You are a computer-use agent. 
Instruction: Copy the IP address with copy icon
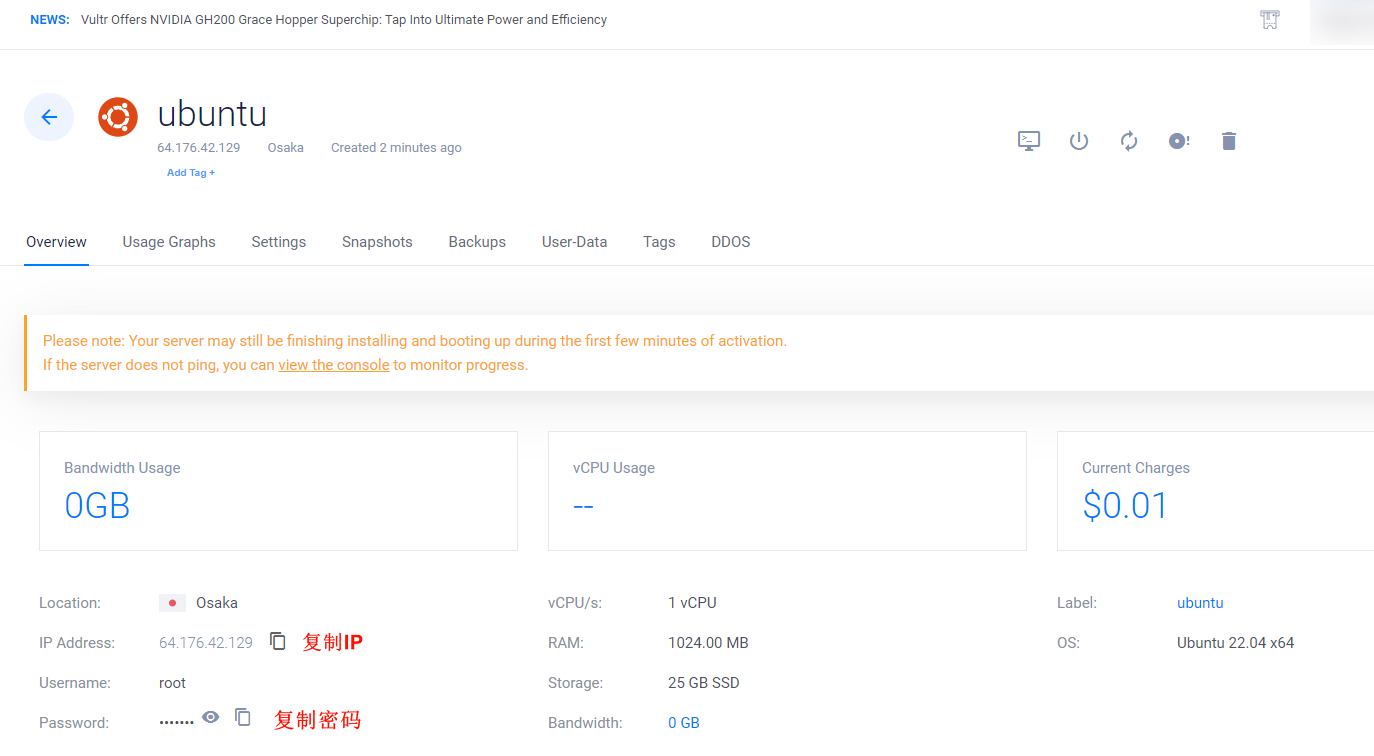click(278, 641)
